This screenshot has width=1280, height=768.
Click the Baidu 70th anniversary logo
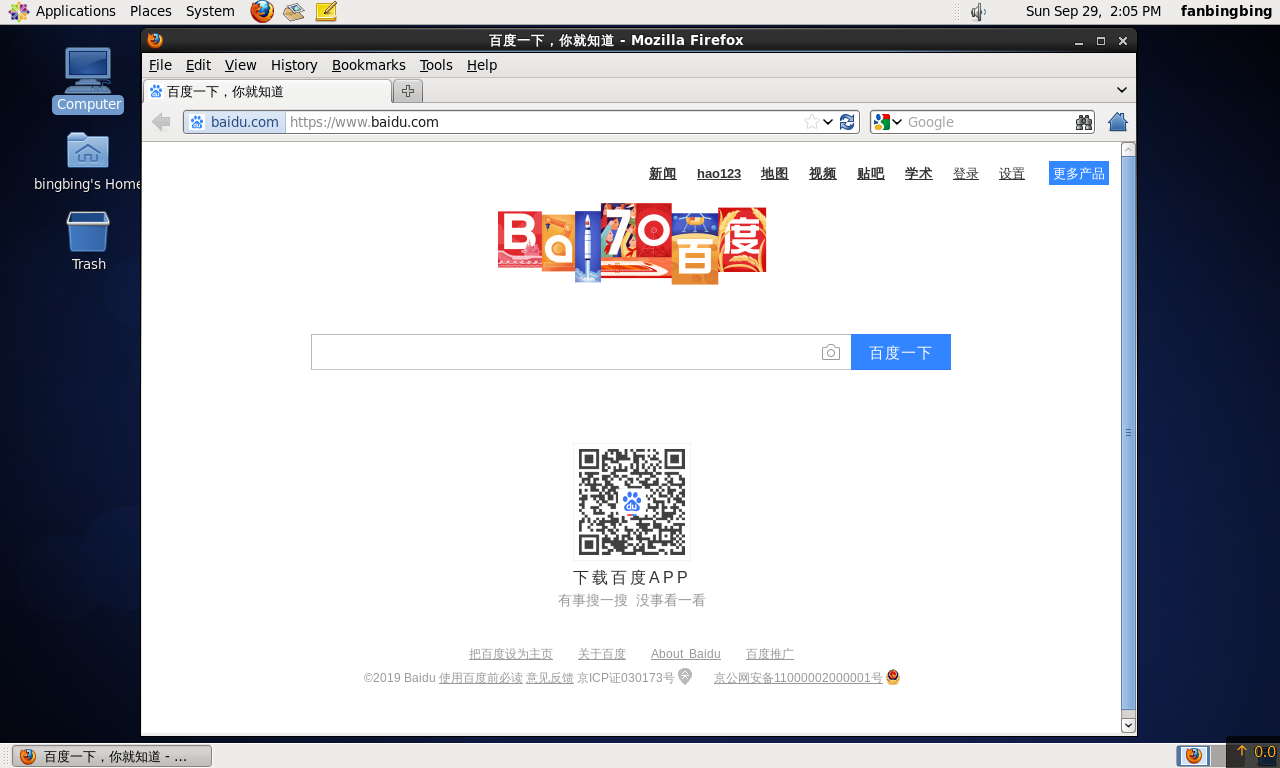[632, 244]
